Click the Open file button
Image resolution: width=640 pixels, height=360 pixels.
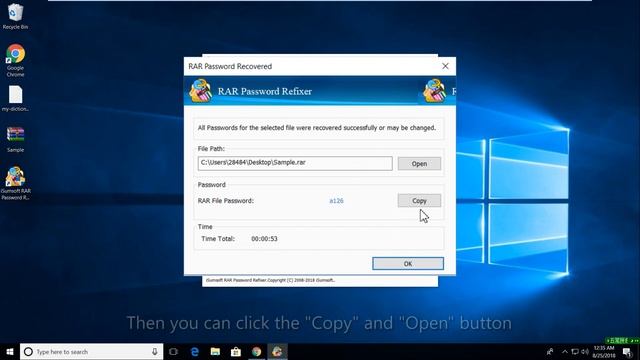pos(419,164)
